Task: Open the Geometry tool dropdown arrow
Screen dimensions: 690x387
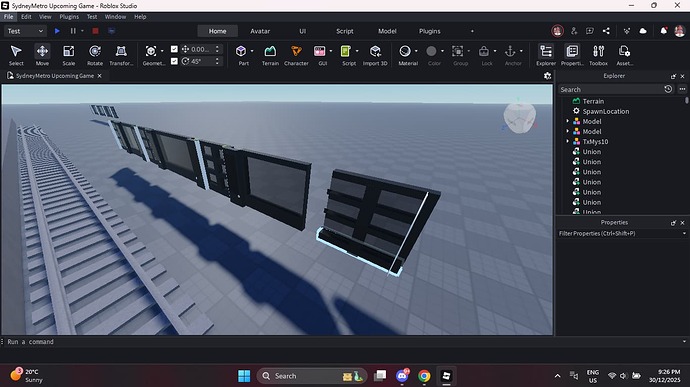Action: 162,51
